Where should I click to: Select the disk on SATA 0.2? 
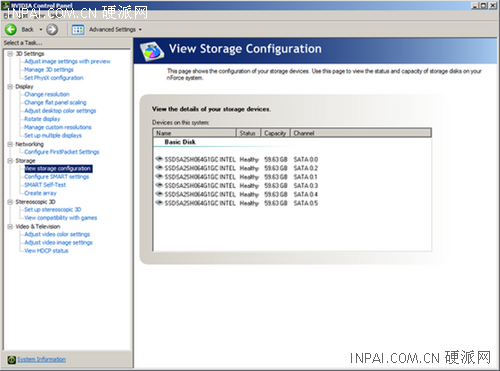[237, 168]
